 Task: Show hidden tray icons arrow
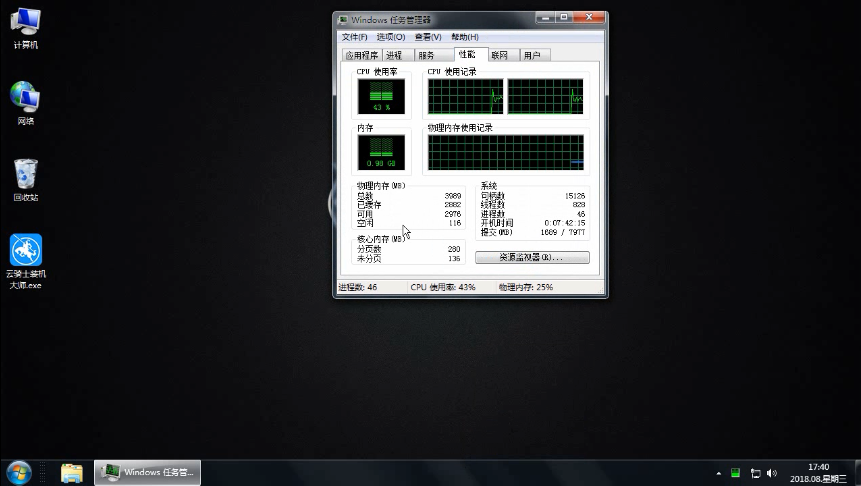(719, 473)
